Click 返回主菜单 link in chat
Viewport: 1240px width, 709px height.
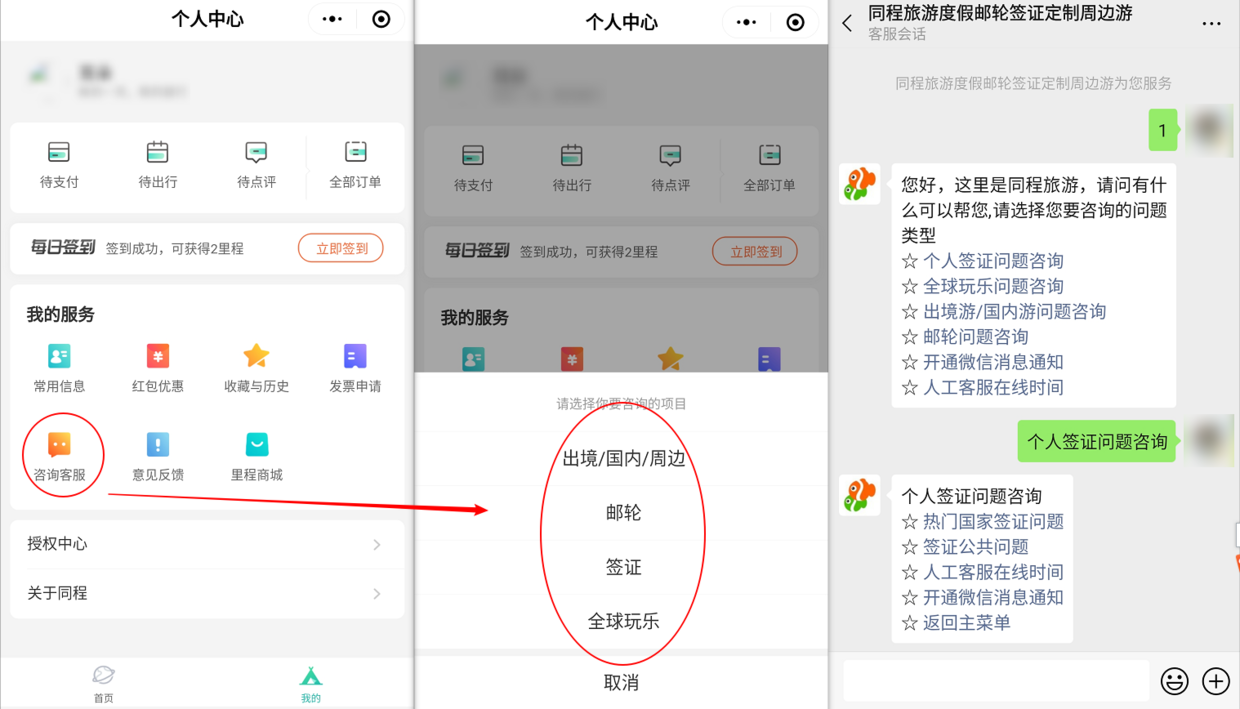point(966,623)
